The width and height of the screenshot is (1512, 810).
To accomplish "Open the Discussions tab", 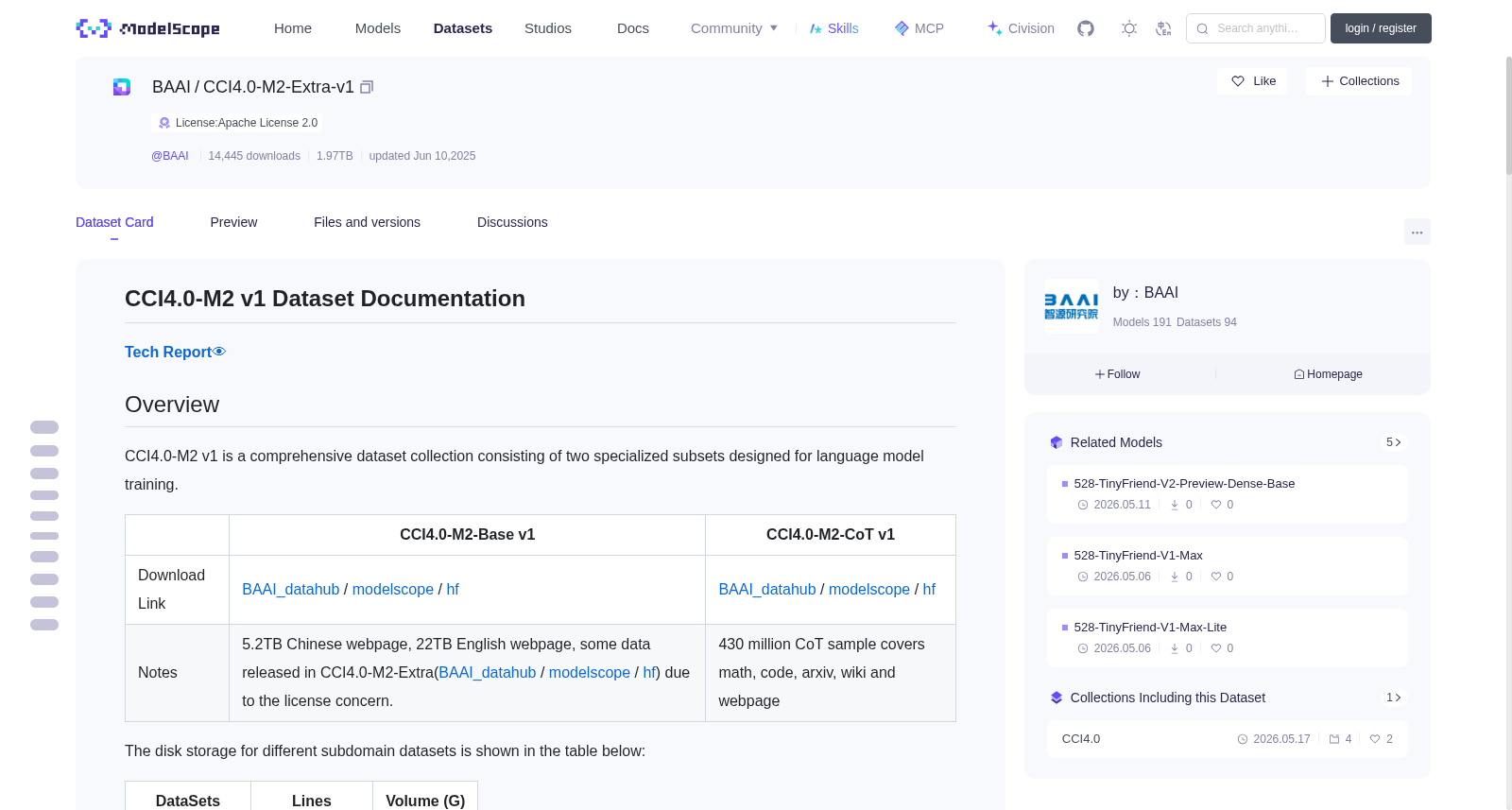I will [512, 222].
